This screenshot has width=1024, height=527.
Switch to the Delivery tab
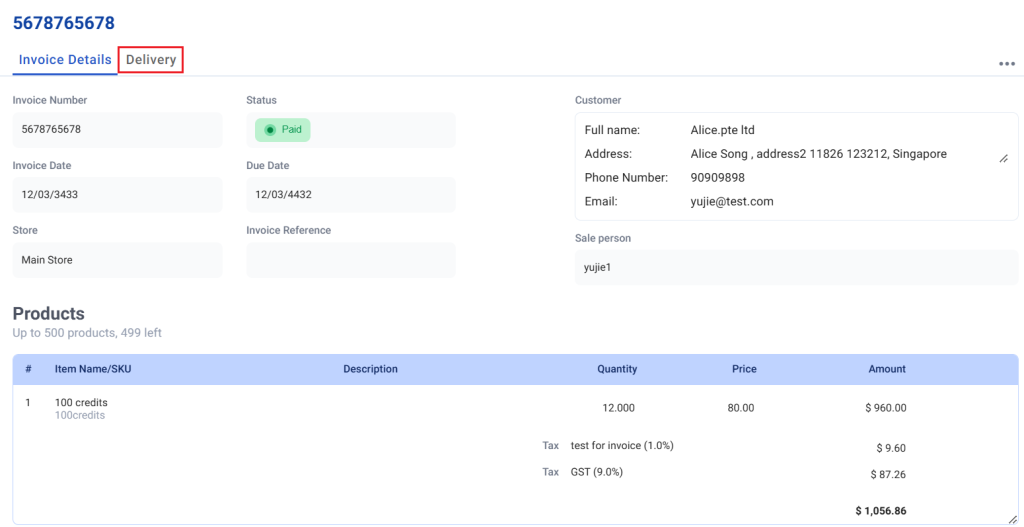[151, 60]
